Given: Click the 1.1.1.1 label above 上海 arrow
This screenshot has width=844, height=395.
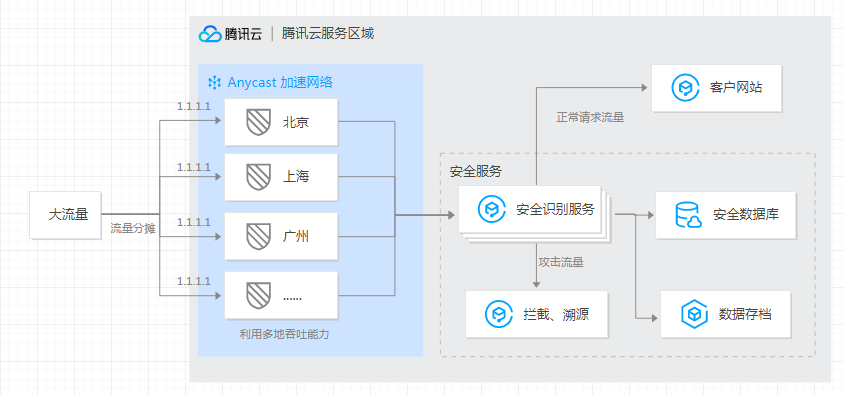Looking at the screenshot, I should 194,167.
